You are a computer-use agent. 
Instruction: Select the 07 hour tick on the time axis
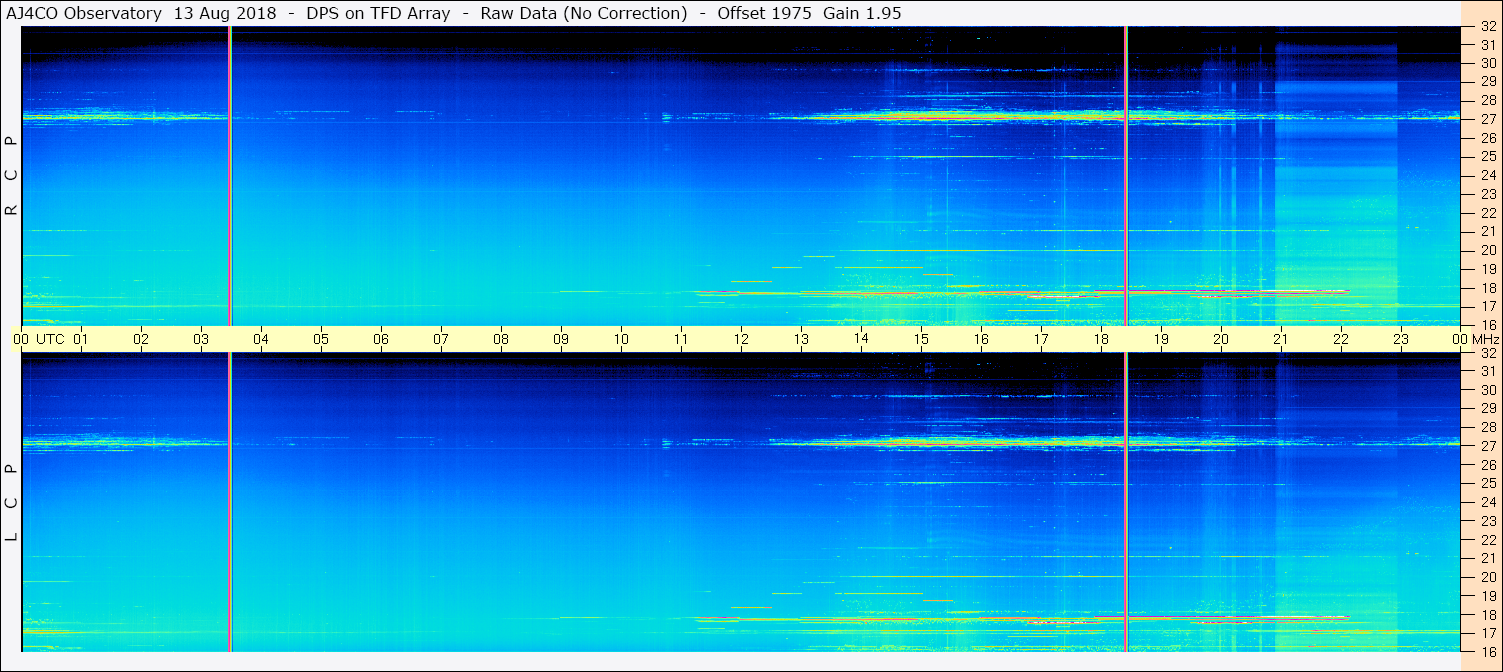point(441,339)
